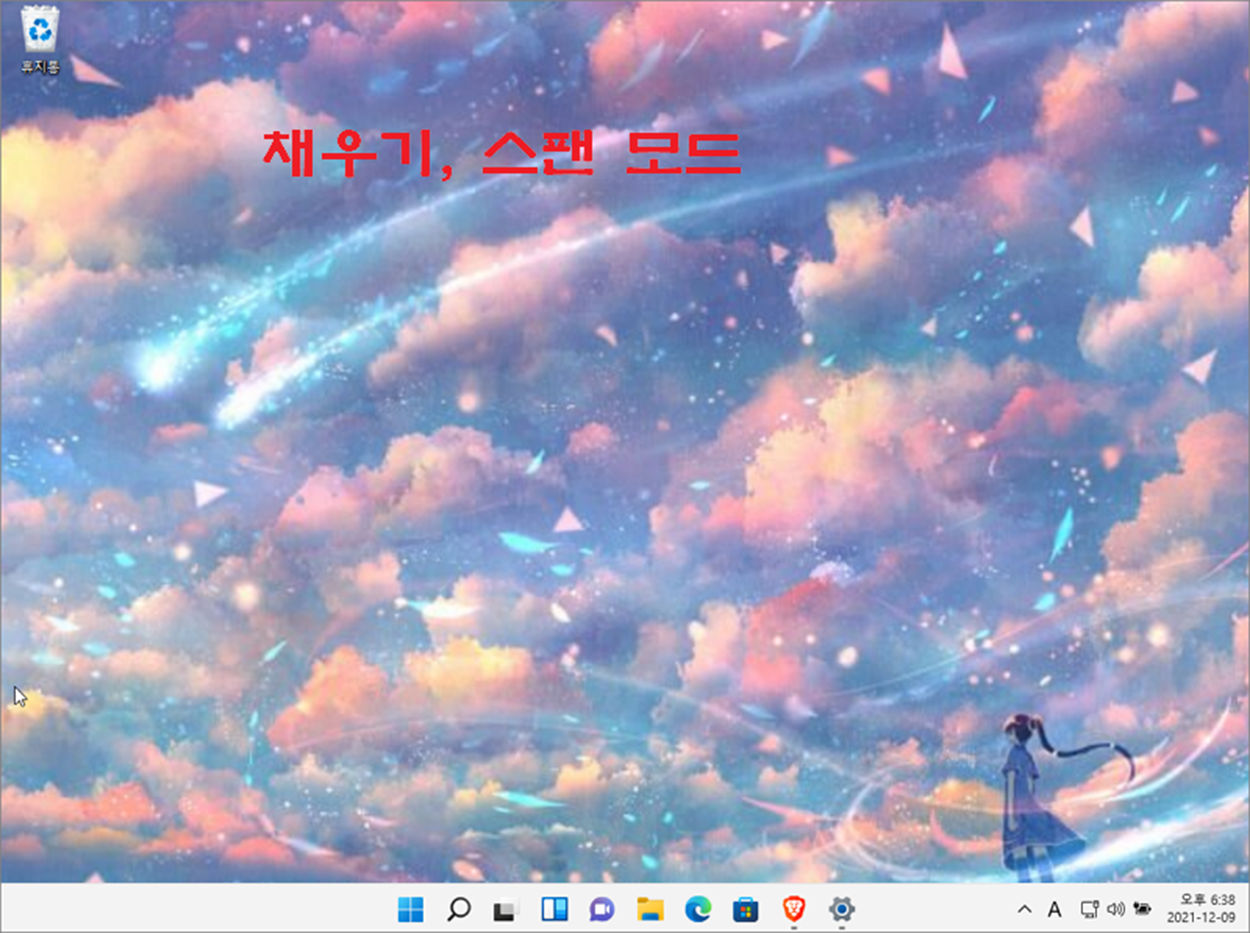Open the Widgets panel icon
1250x933 pixels.
554,909
